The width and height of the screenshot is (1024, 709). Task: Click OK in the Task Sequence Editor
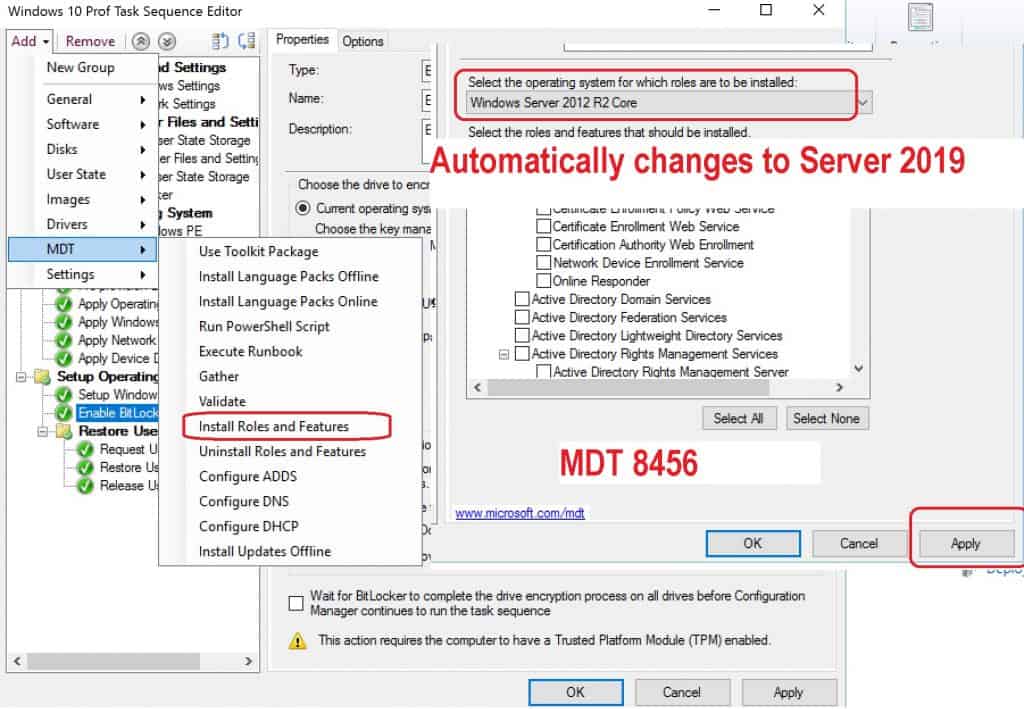click(x=575, y=693)
